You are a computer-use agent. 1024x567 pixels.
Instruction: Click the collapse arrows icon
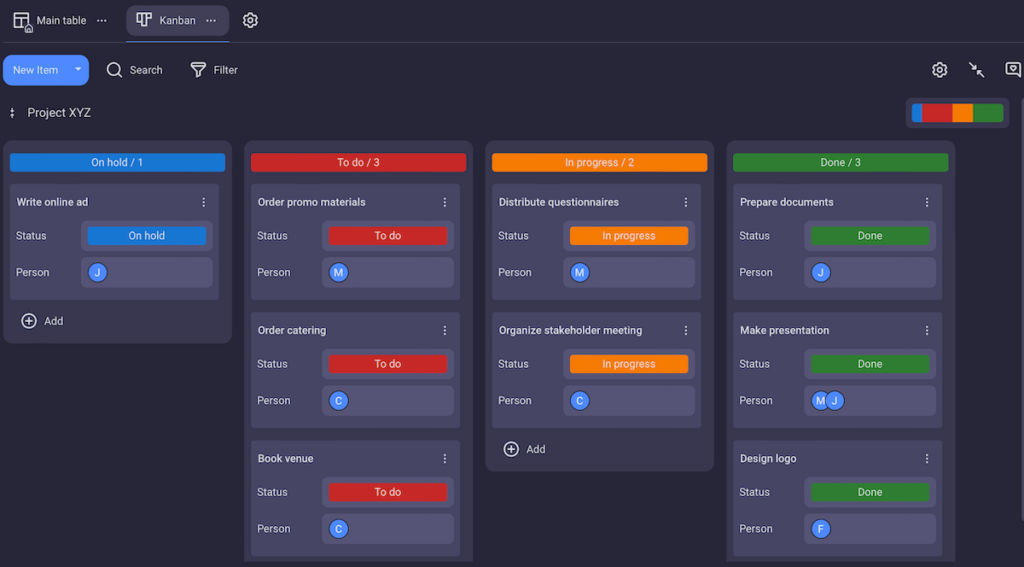point(976,70)
